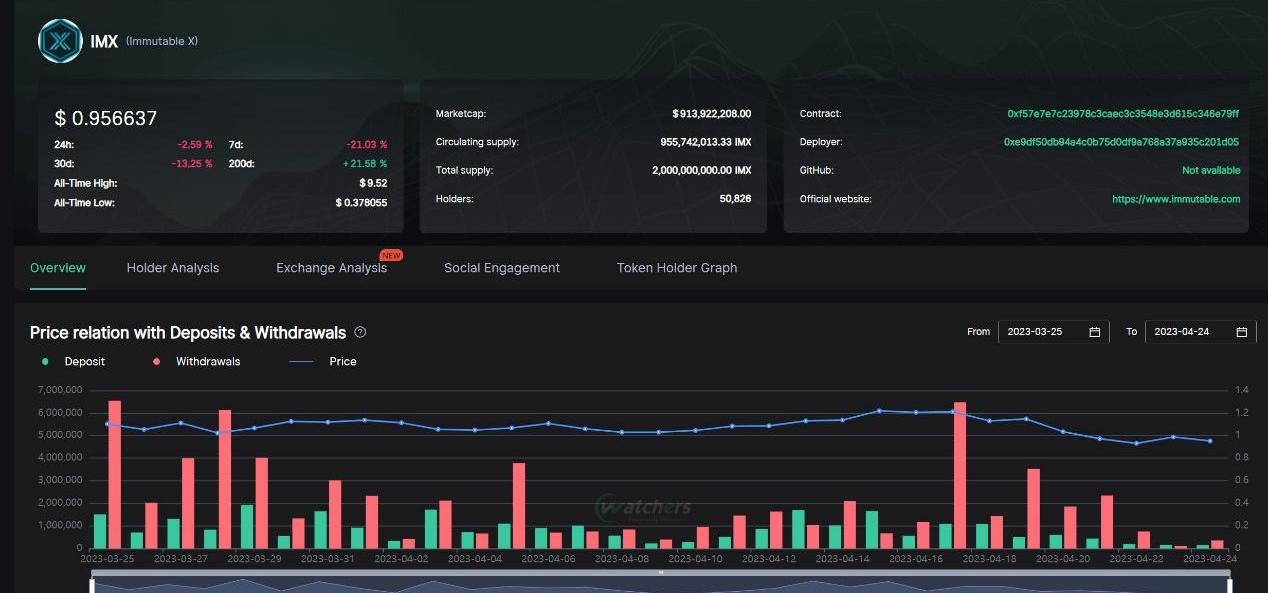Viewport: 1268px width, 593px height.
Task: Select the Social Engagement tab
Action: pyautogui.click(x=502, y=268)
